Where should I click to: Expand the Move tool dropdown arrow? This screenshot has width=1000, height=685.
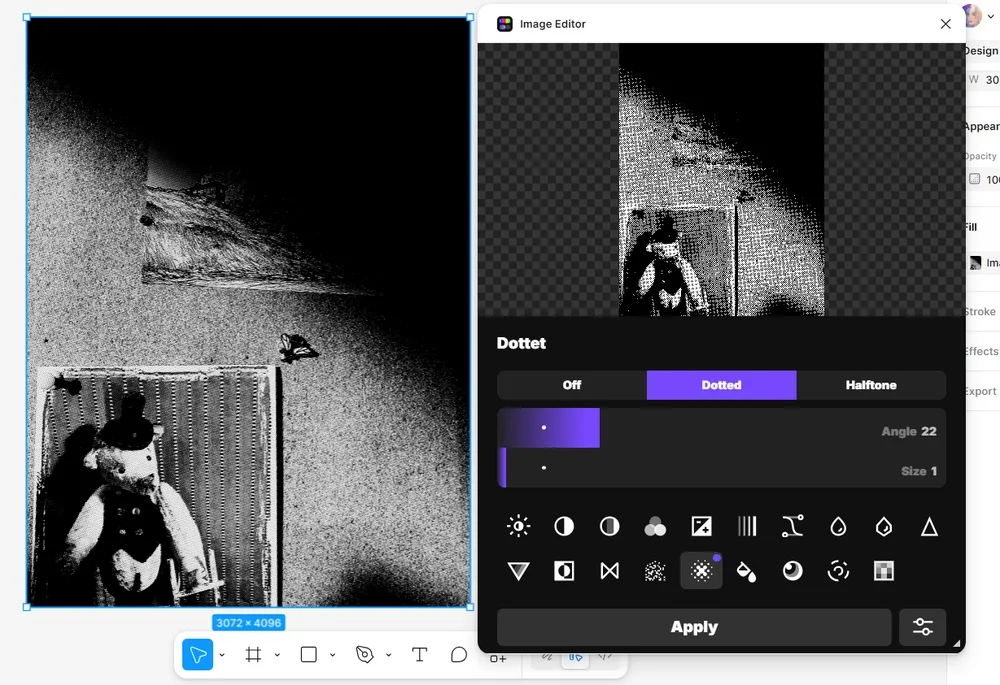pyautogui.click(x=222, y=656)
